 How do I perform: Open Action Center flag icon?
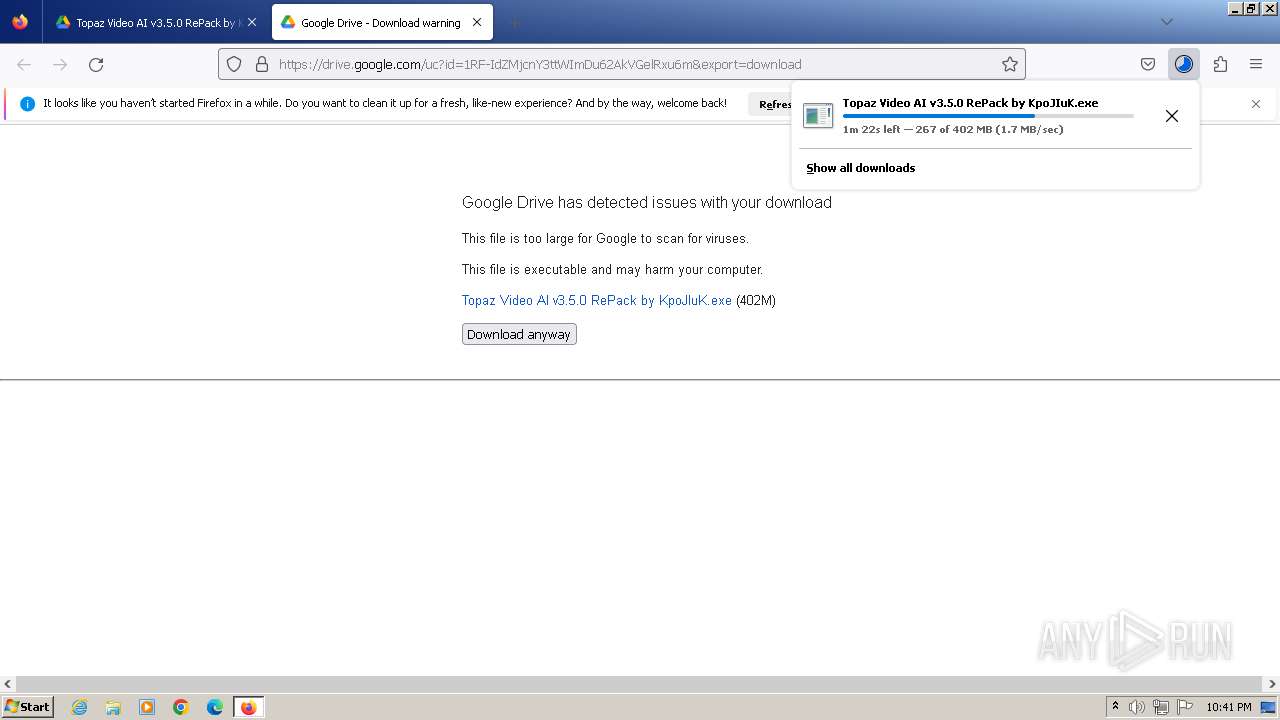[x=1185, y=707]
